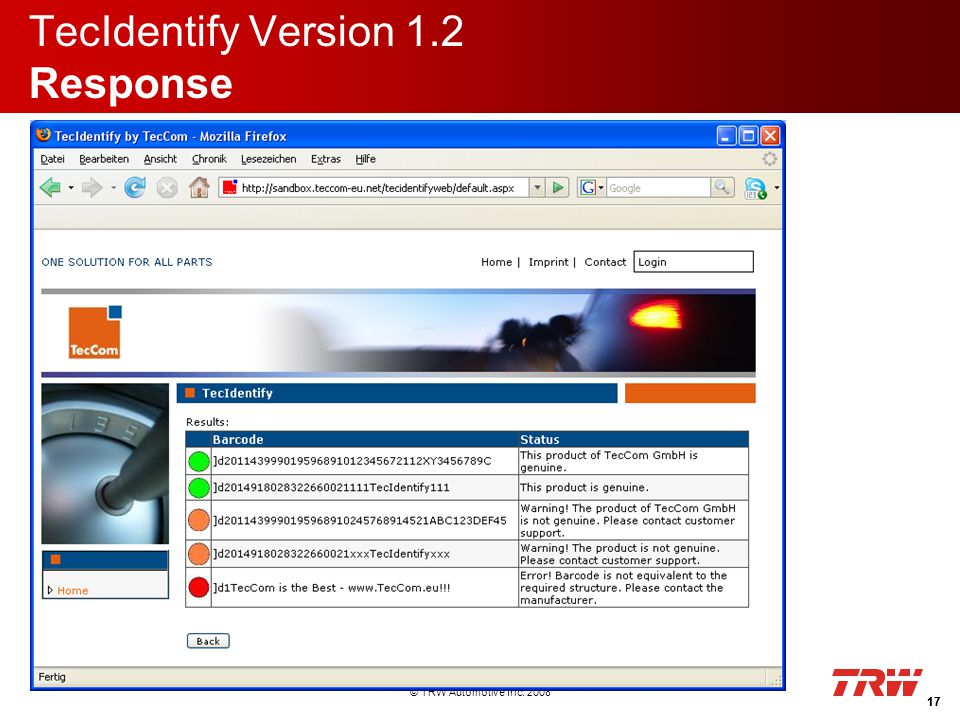Open the back history dropdown arrow
960x720 pixels.
pos(71,187)
